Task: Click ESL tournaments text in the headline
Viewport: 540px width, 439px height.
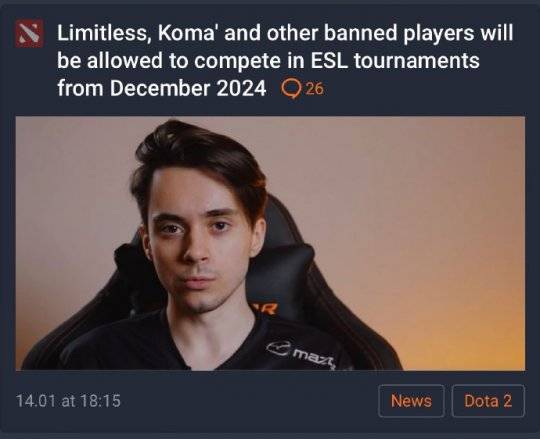Action: tap(395, 61)
